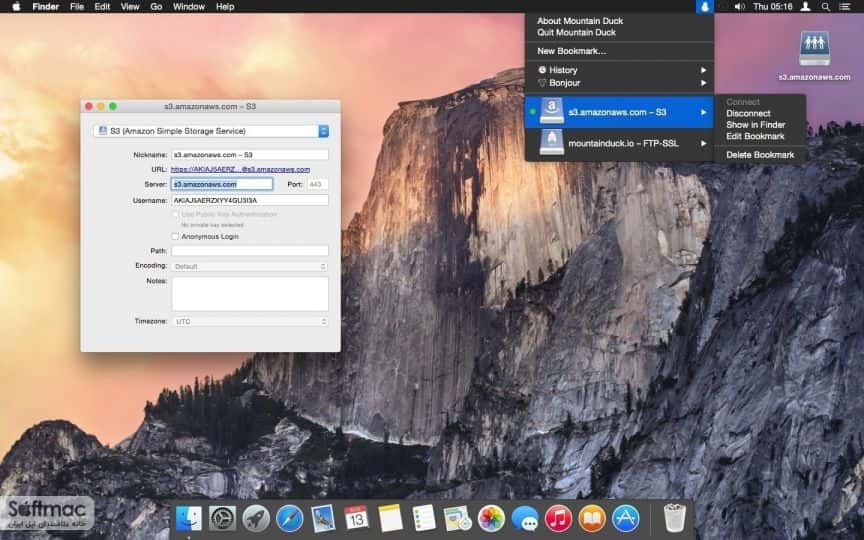Open the s3.amazonaws.com drive on desktop
This screenshot has width=864, height=540.
click(814, 49)
